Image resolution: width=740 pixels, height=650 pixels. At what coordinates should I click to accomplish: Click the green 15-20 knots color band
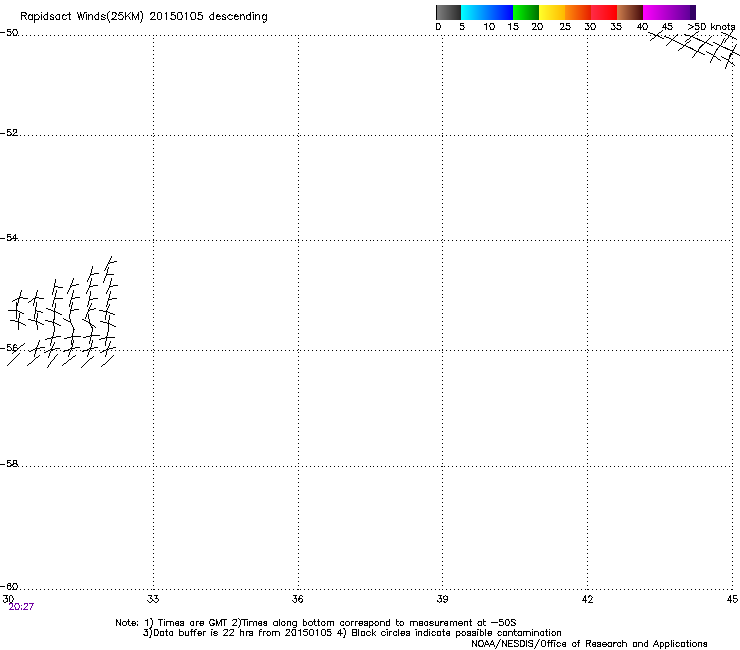pyautogui.click(x=526, y=12)
